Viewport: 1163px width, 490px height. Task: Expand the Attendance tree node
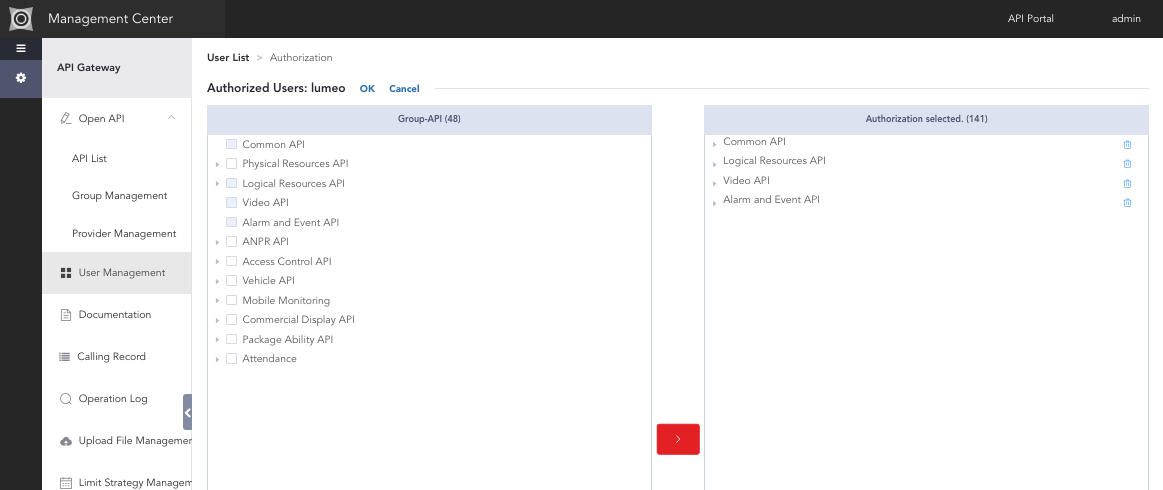coord(217,360)
